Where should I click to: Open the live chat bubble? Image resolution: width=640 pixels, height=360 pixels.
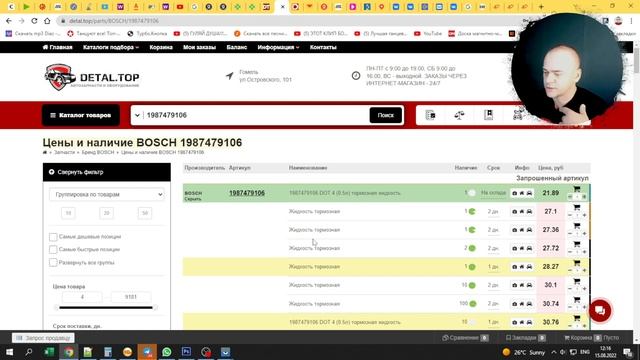click(x=600, y=311)
